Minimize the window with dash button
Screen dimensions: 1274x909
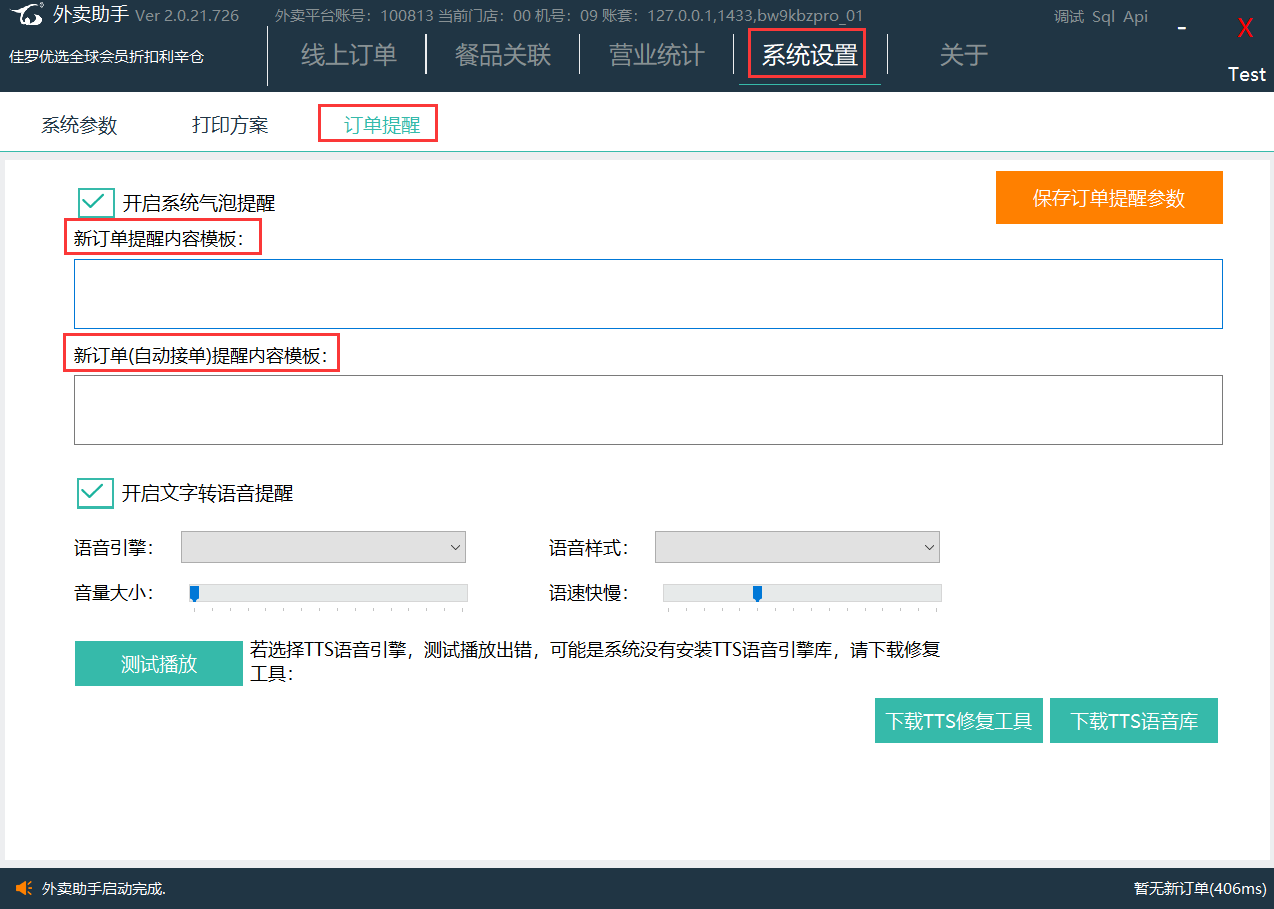click(1182, 28)
